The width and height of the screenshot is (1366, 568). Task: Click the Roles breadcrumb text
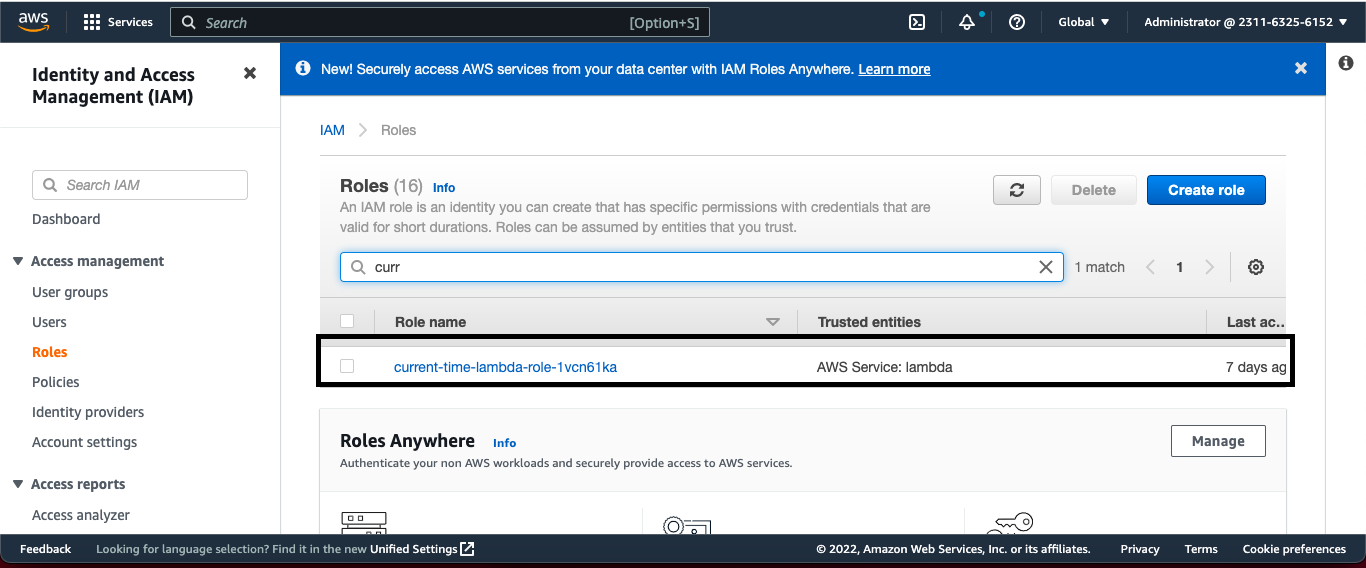(x=398, y=130)
